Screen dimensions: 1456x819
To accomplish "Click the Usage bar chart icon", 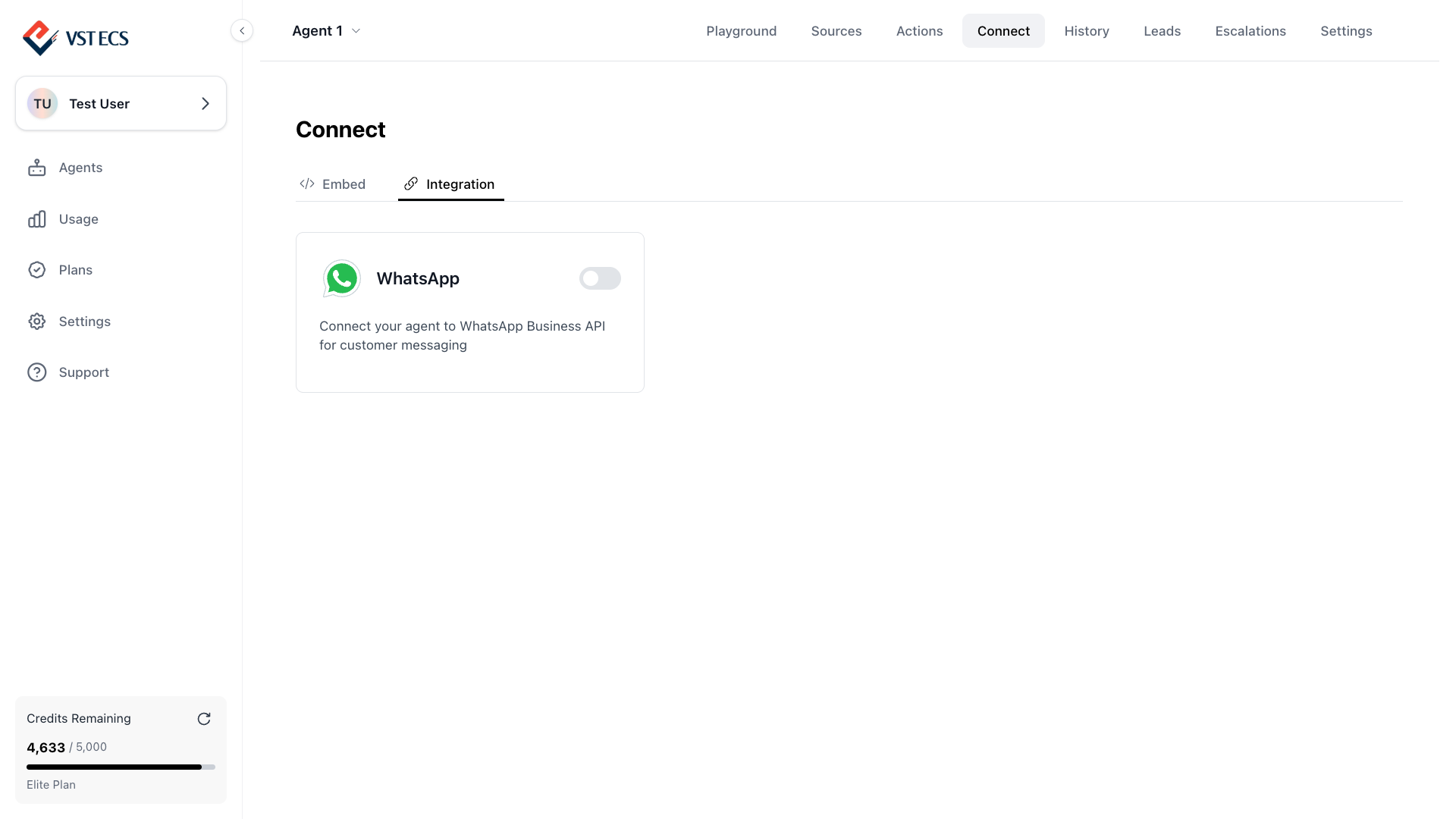I will pos(37,219).
